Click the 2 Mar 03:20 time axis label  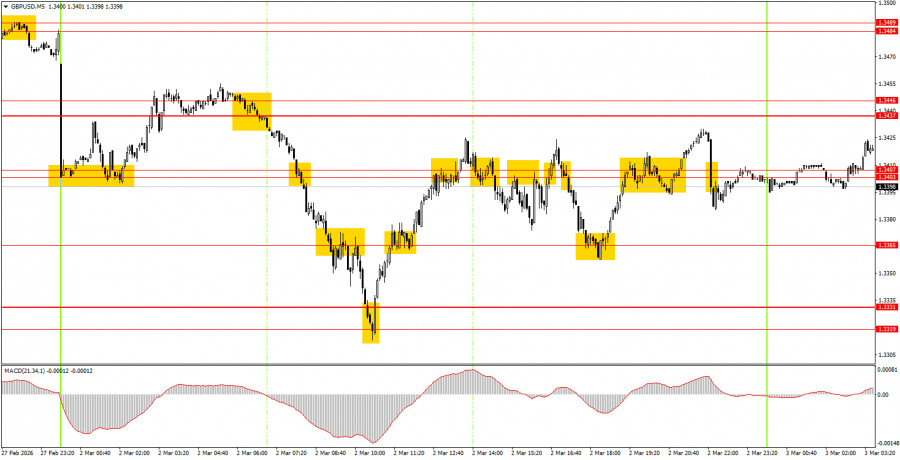pyautogui.click(x=175, y=453)
